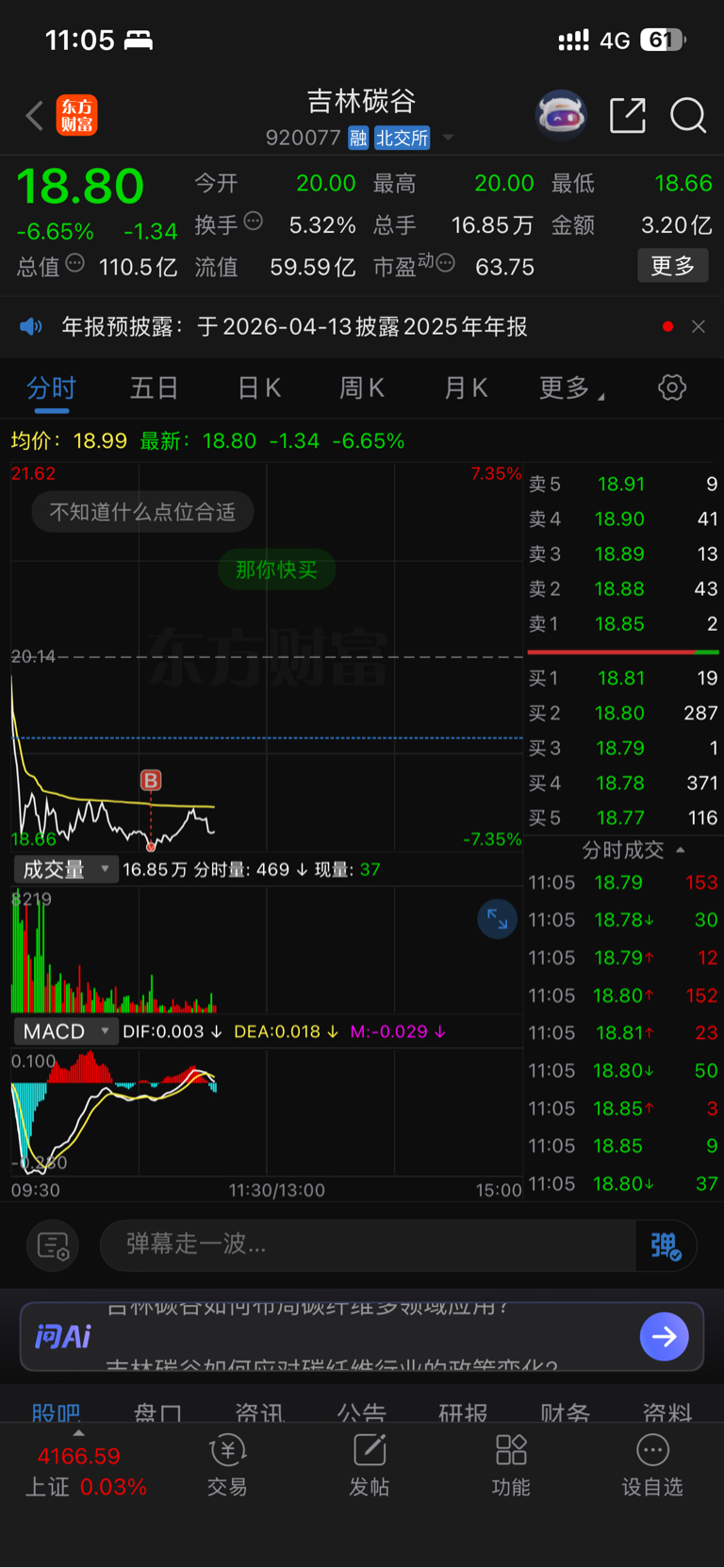Go back with the left chevron
Screen dimensions: 724x1568
click(35, 116)
